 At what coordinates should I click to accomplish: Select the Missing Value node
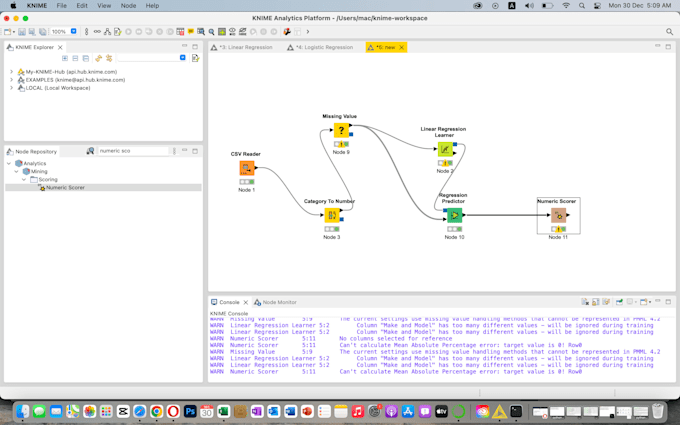click(x=341, y=130)
